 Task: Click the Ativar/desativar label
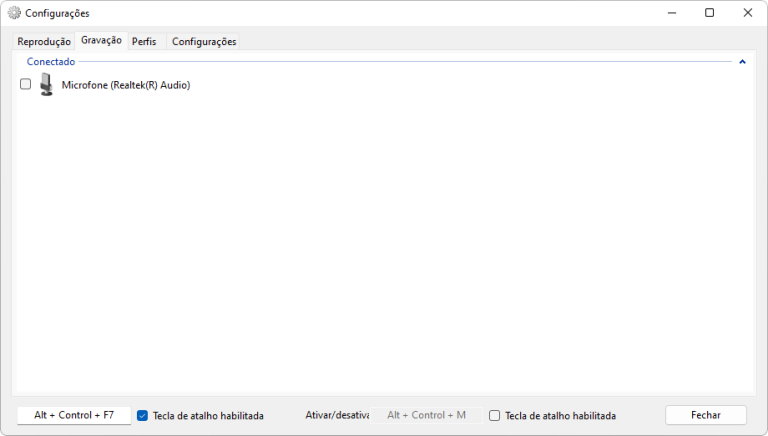pyautogui.click(x=337, y=415)
